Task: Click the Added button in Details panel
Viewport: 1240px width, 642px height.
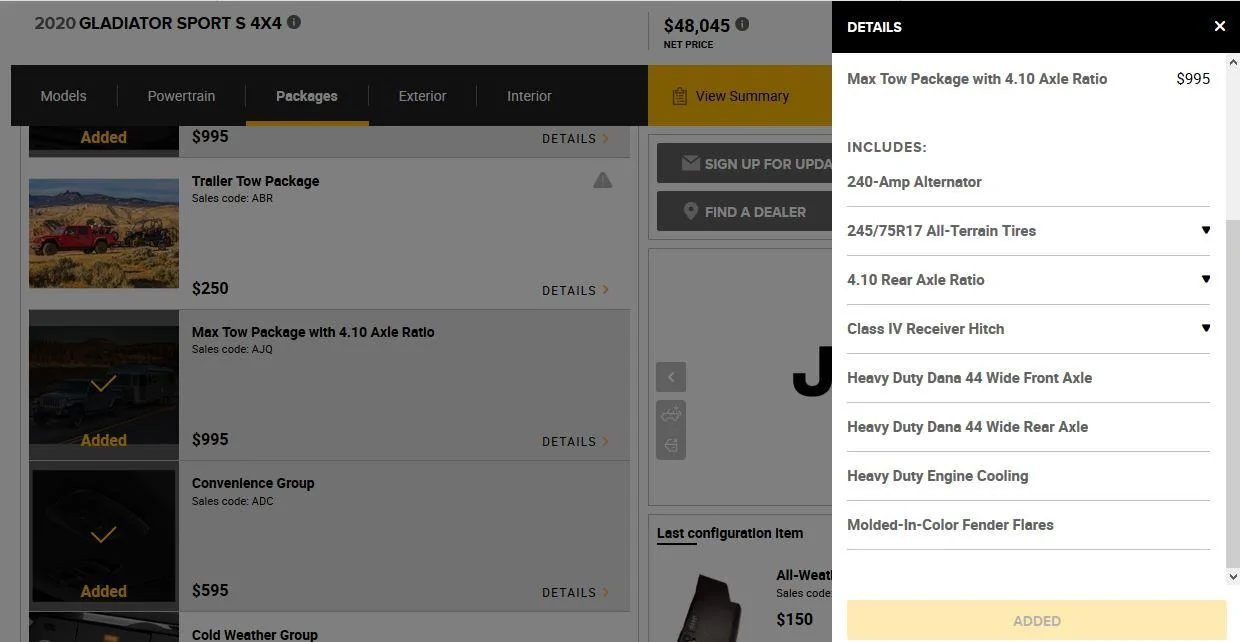Action: 1036,621
